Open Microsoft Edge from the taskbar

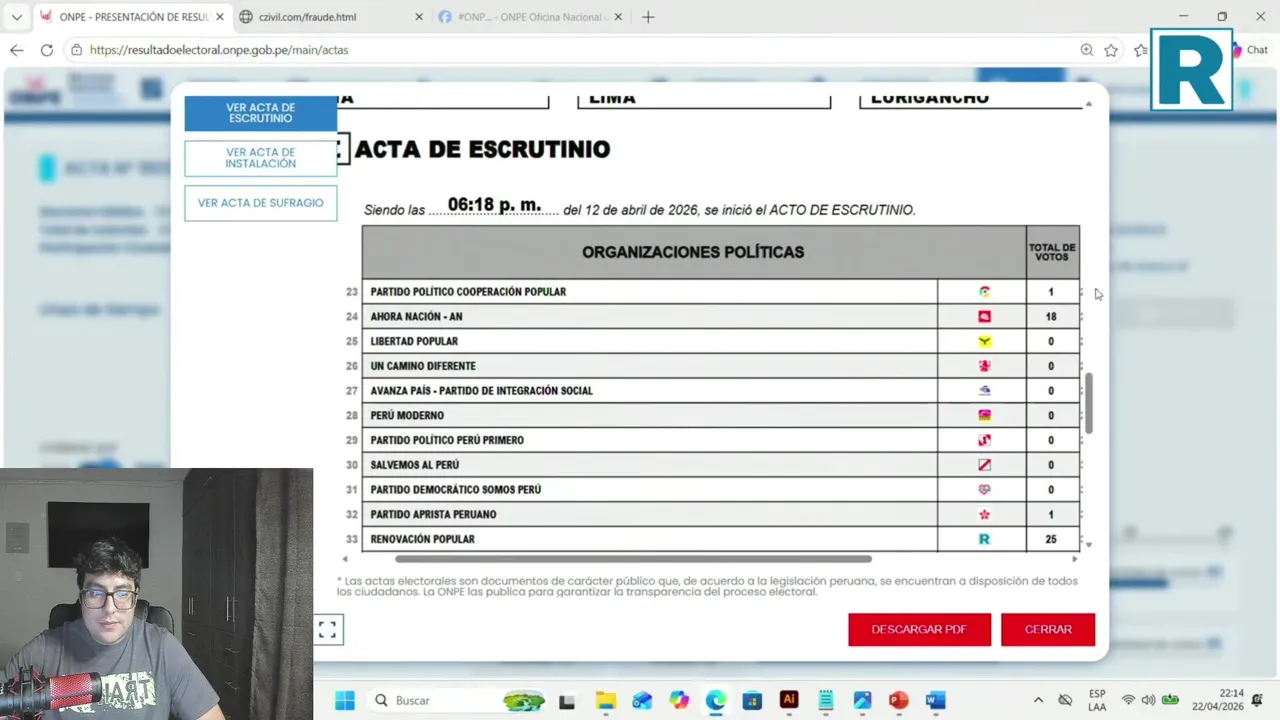tap(716, 700)
